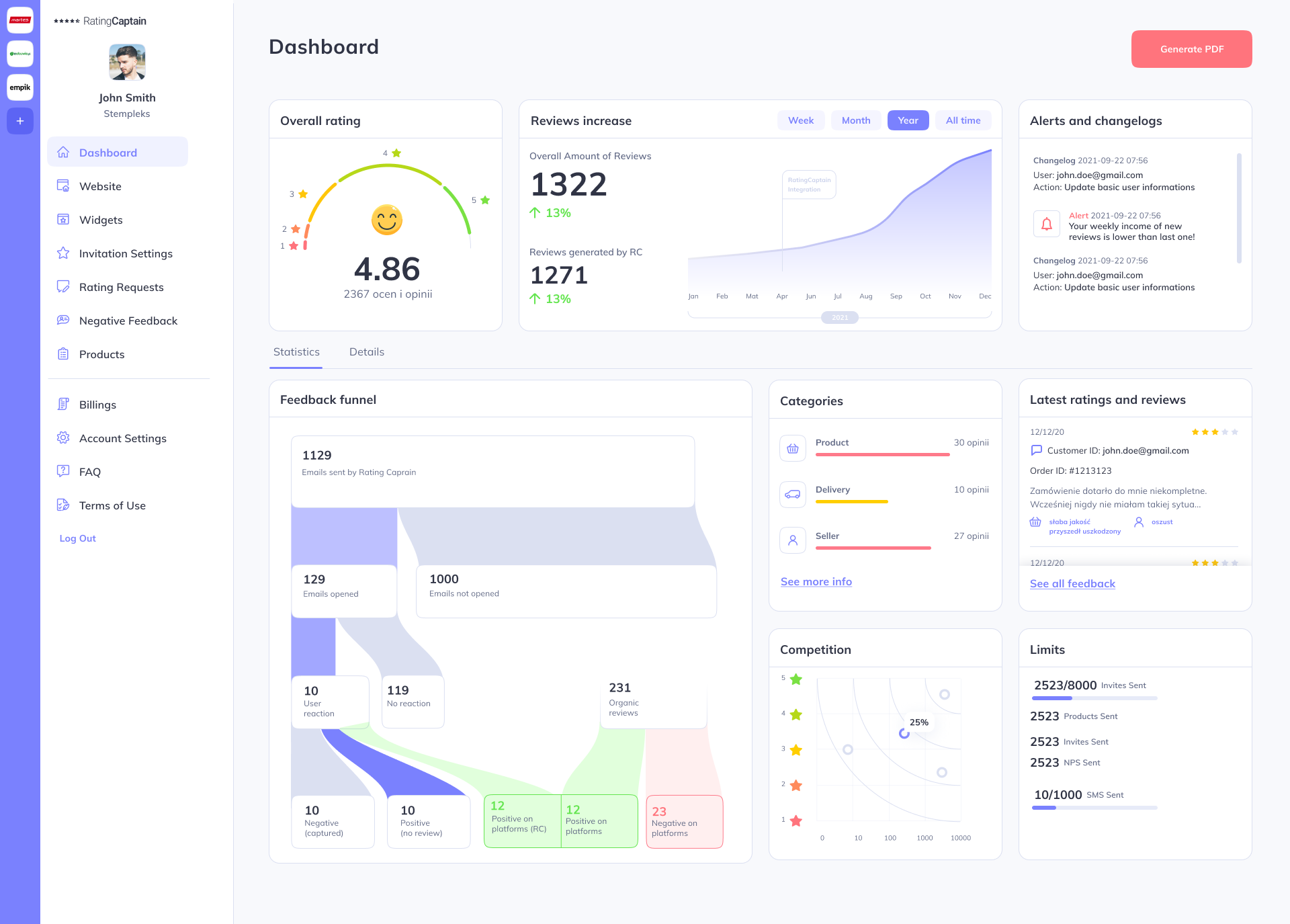This screenshot has width=1290, height=924.
Task: Click the Invites Sent progress bar
Action: (x=1094, y=699)
